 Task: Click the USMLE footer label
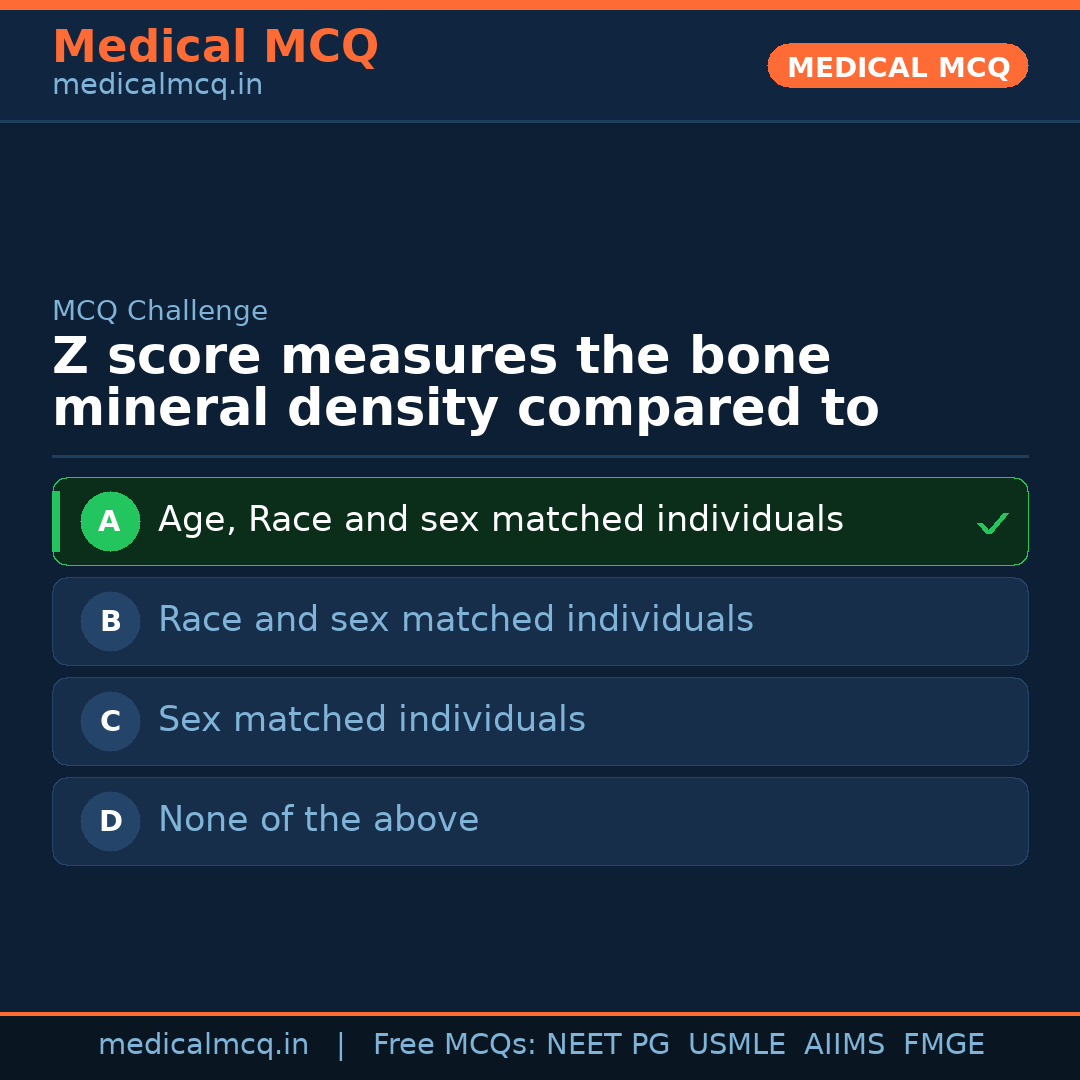[736, 1045]
